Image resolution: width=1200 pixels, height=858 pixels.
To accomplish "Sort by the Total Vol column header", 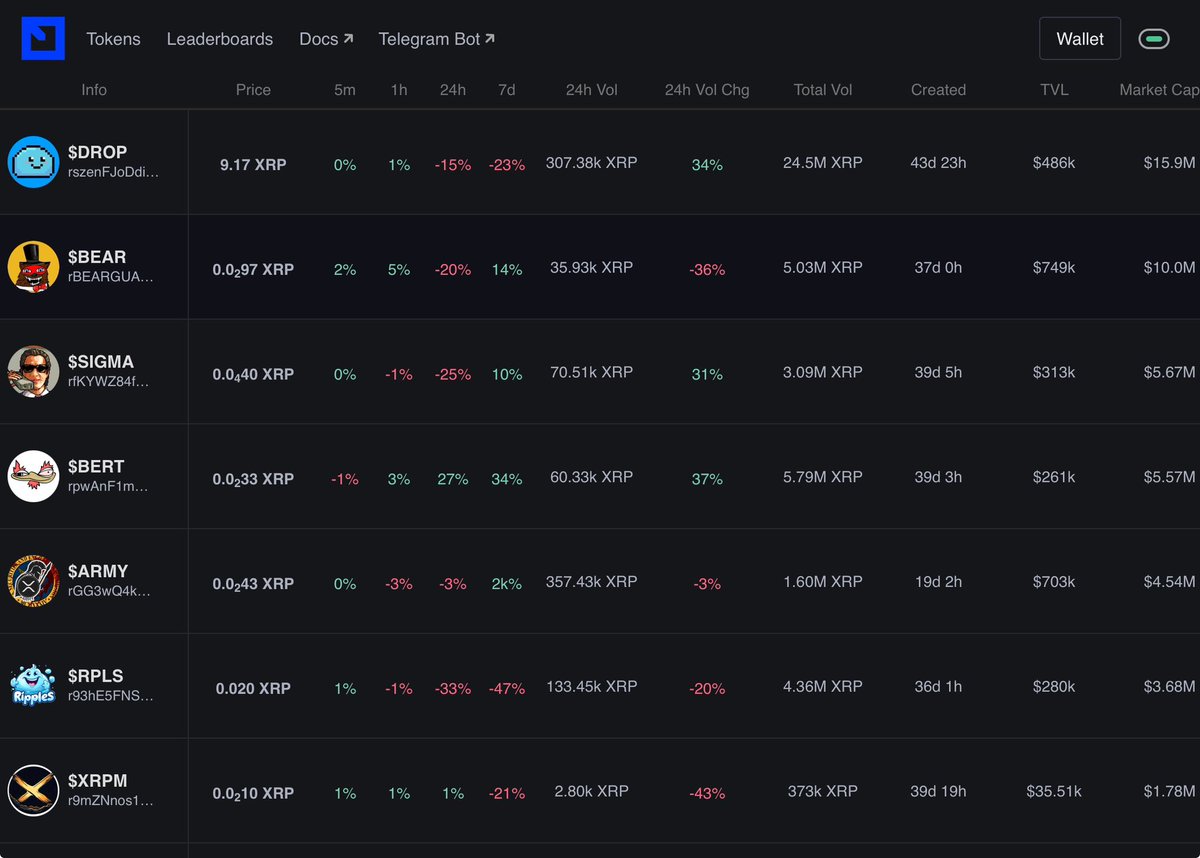I will point(823,90).
